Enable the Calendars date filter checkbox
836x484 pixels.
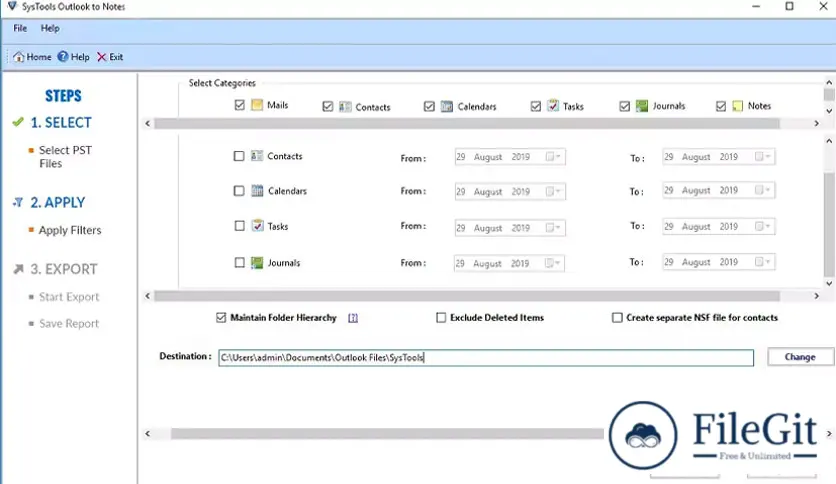coord(239,191)
